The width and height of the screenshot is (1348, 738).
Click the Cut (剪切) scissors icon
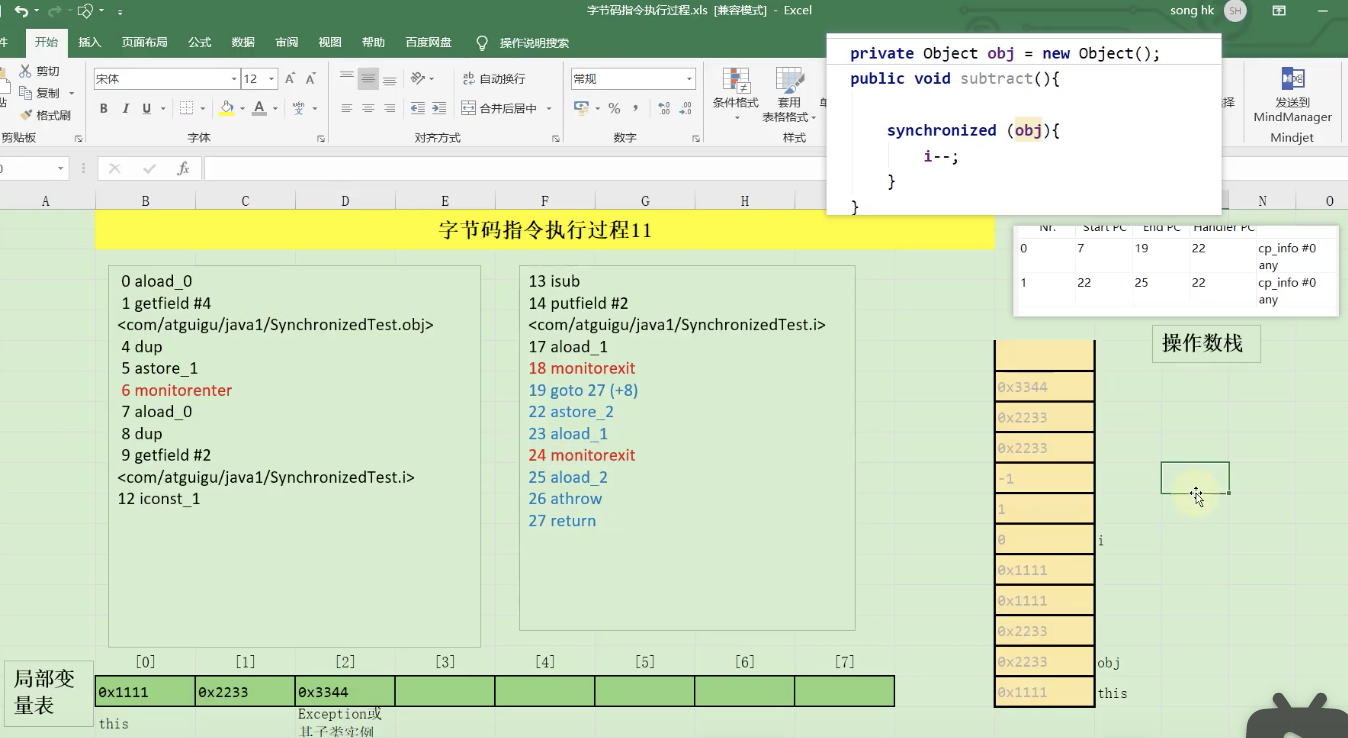click(x=26, y=71)
